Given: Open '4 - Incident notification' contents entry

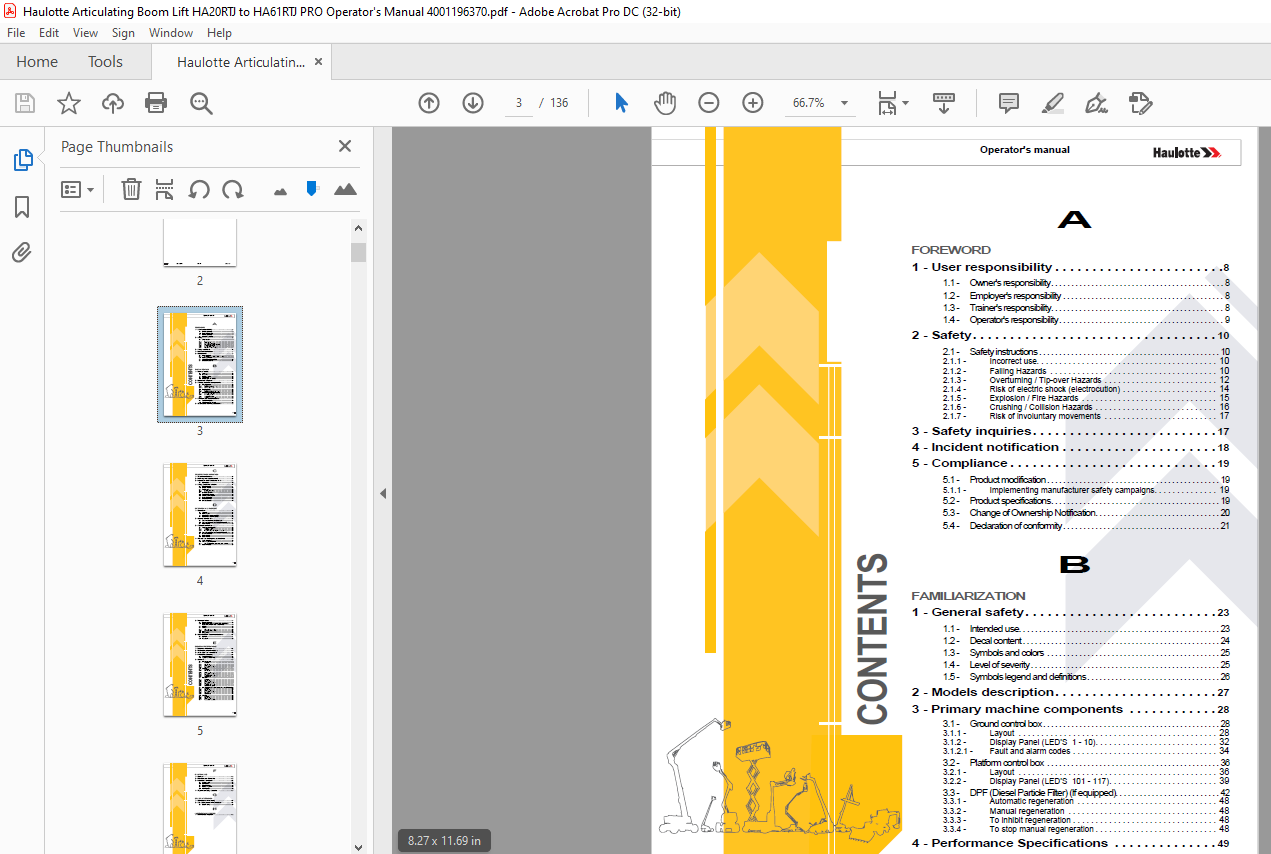Looking at the screenshot, I should tap(1070, 447).
